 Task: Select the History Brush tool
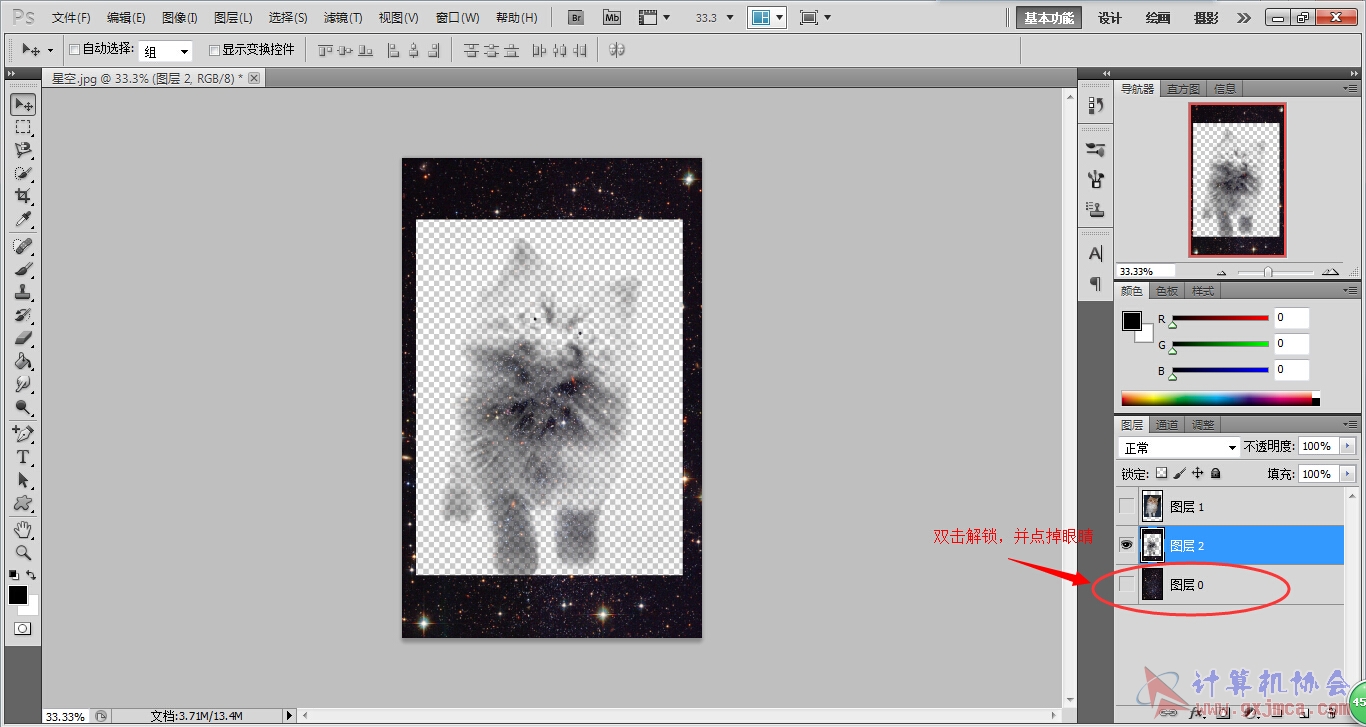pos(23,315)
